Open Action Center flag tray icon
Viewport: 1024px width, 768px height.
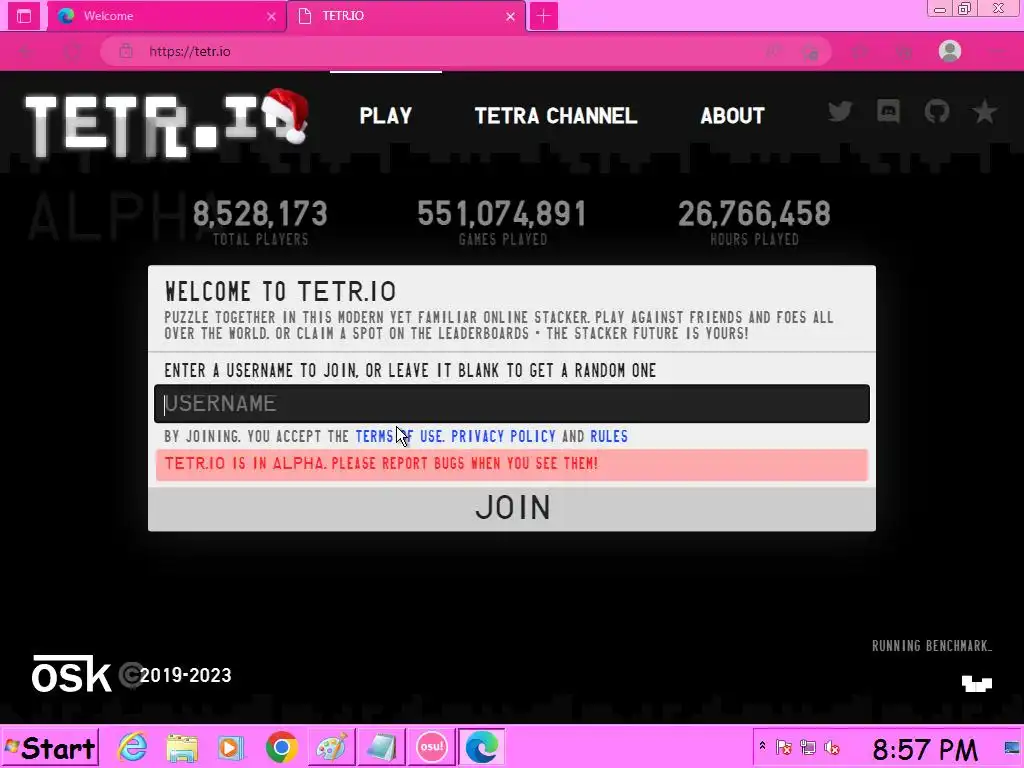[784, 747]
